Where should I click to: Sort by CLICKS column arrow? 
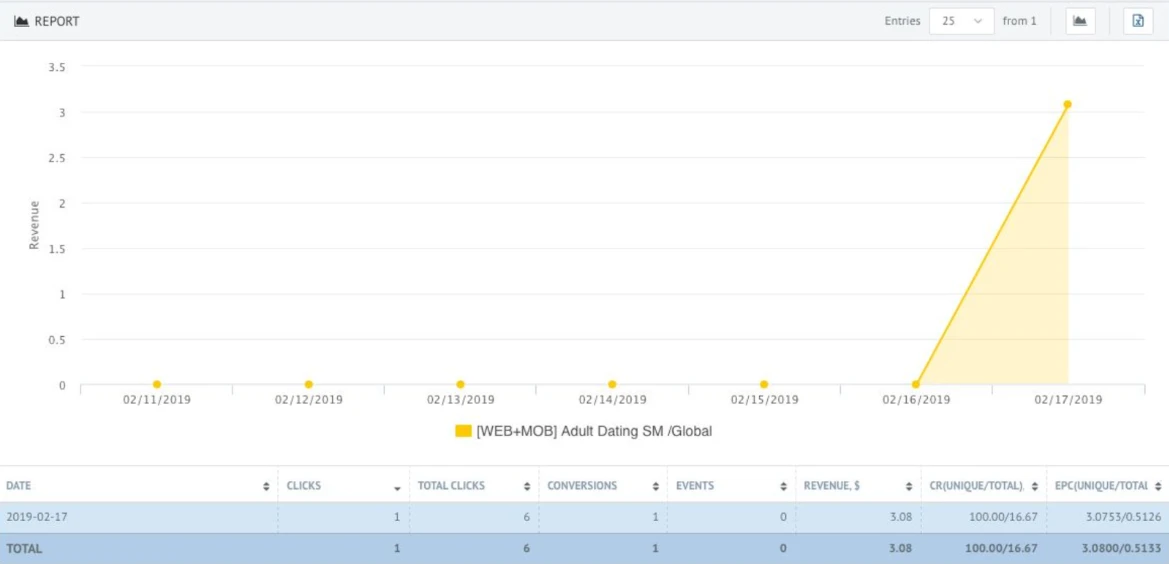(x=397, y=488)
